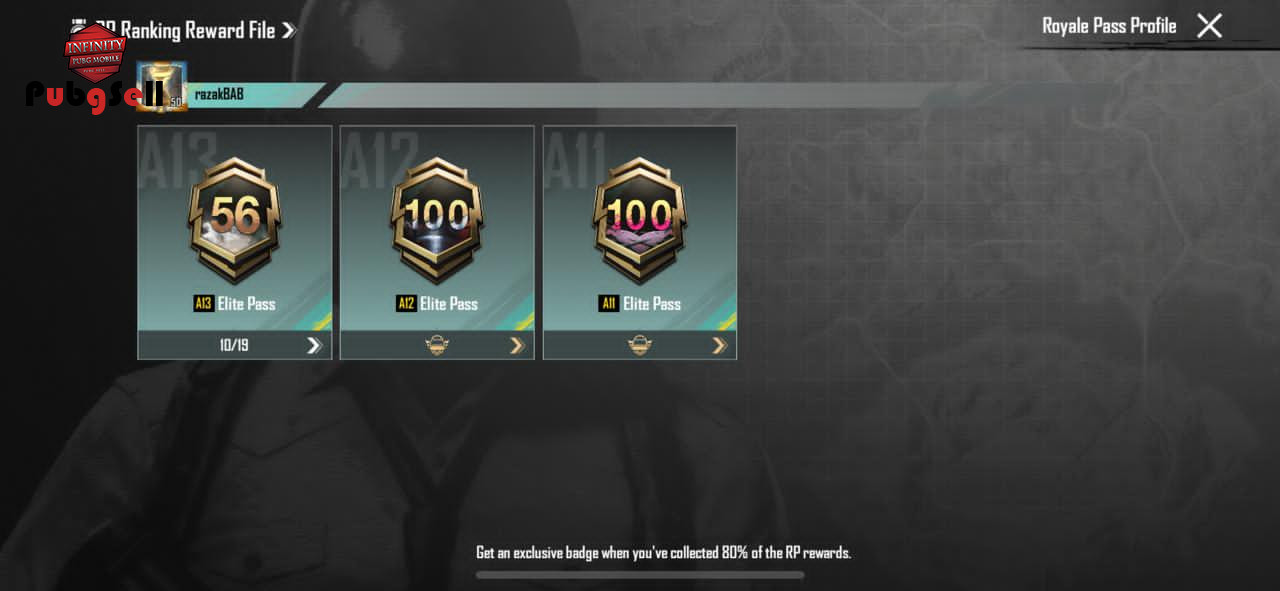1280x591 pixels.
Task: Click the arrow next to RP Ranking Reward File
Action: [x=288, y=31]
